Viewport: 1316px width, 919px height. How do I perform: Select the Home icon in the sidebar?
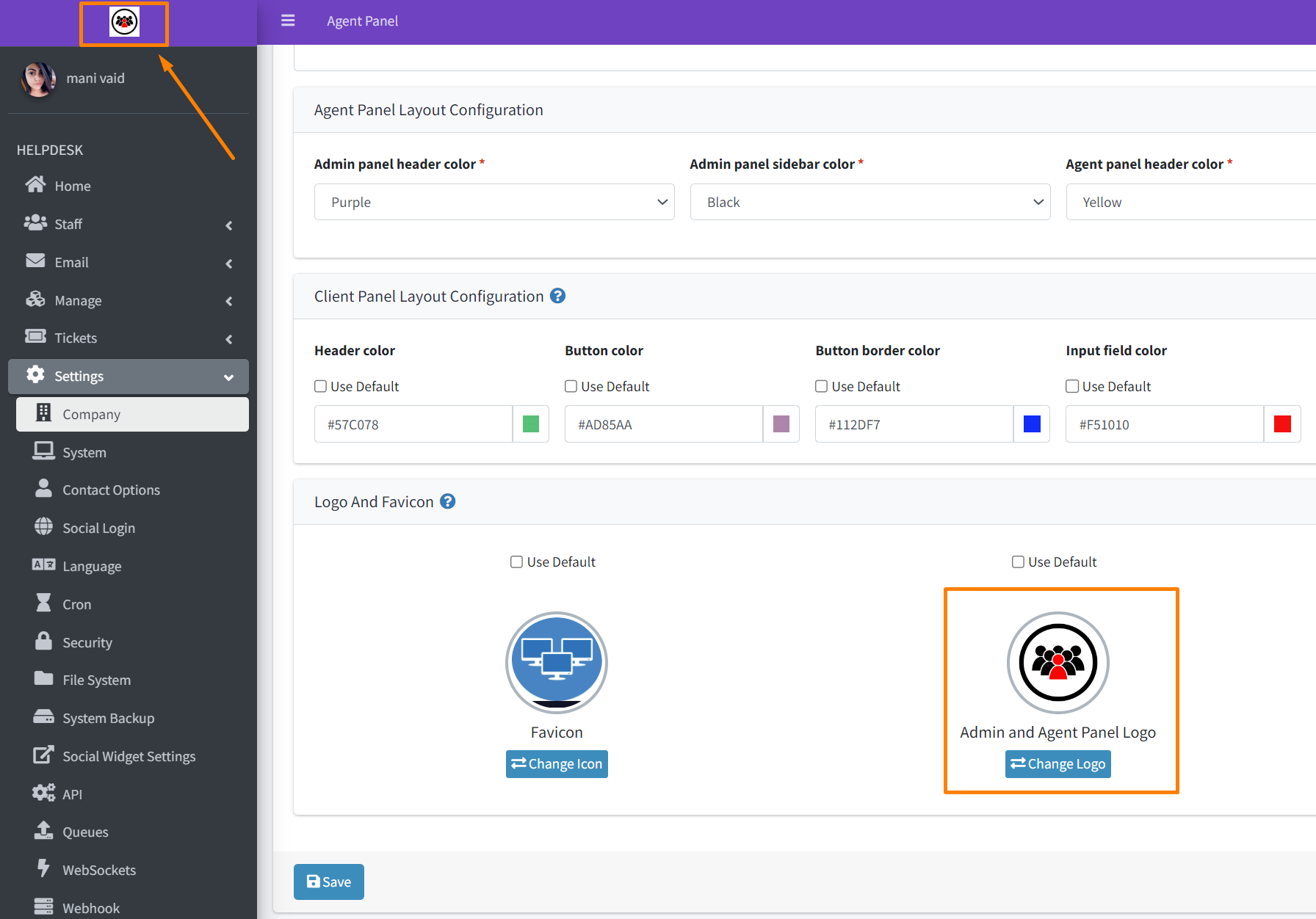35,185
